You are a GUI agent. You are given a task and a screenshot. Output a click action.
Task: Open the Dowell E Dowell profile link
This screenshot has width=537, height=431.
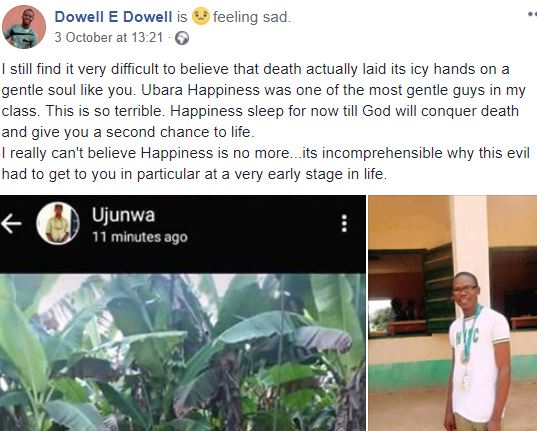coord(113,17)
